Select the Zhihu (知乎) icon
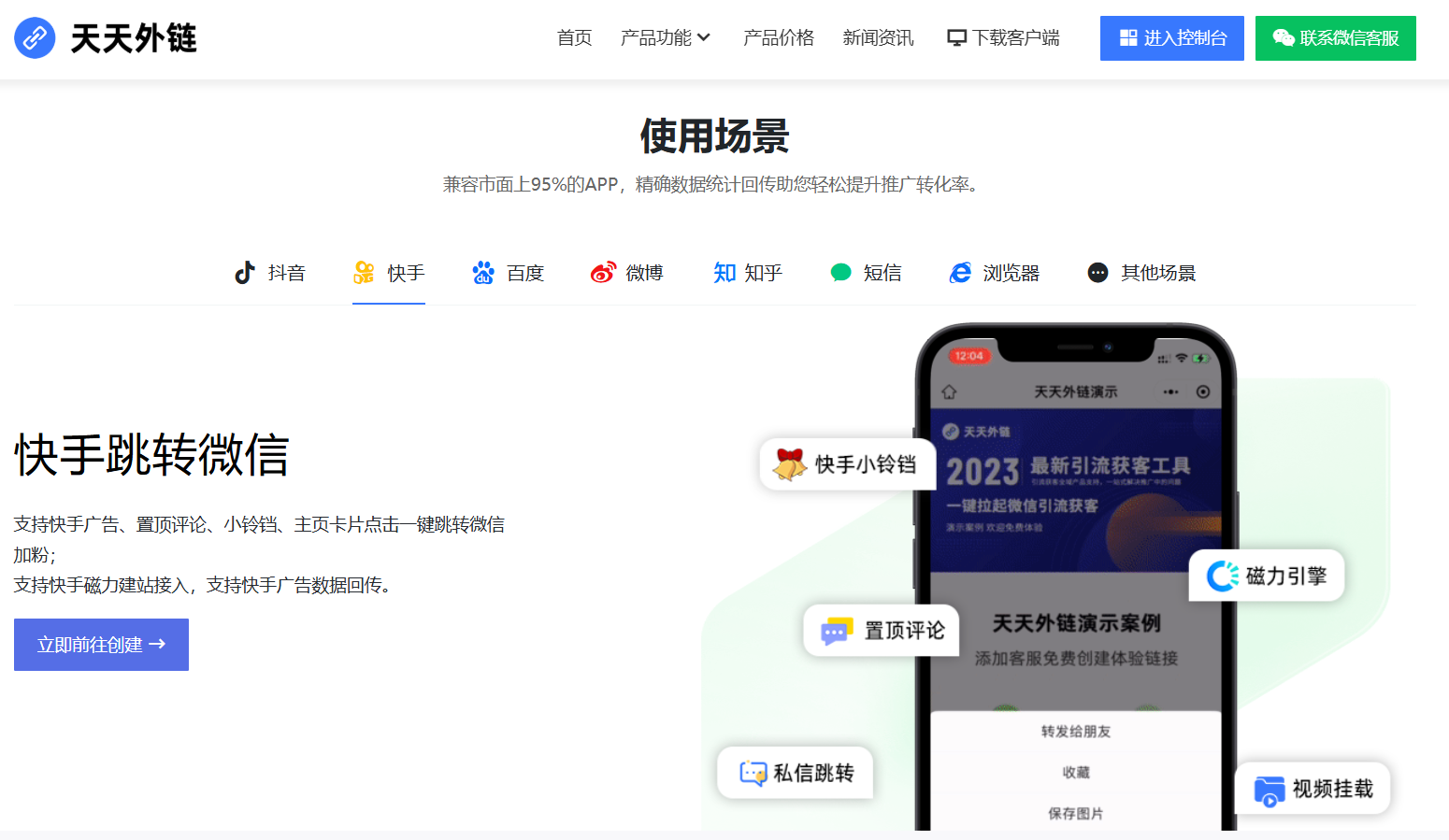This screenshot has height=840, width=1449. click(x=724, y=273)
